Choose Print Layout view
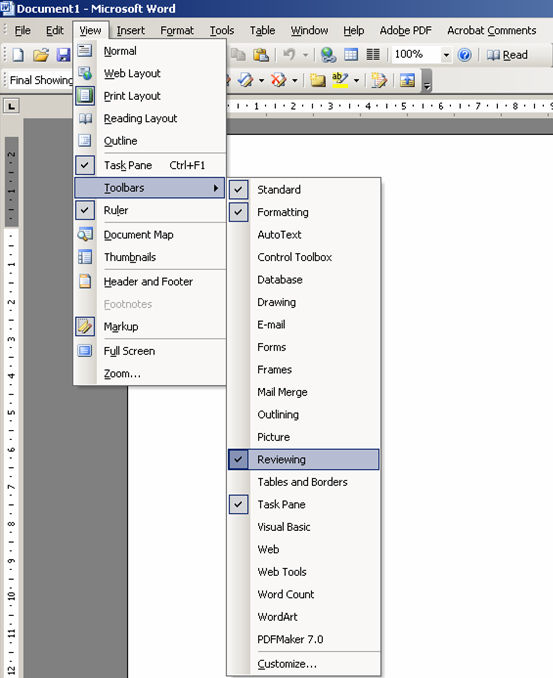 150,96
